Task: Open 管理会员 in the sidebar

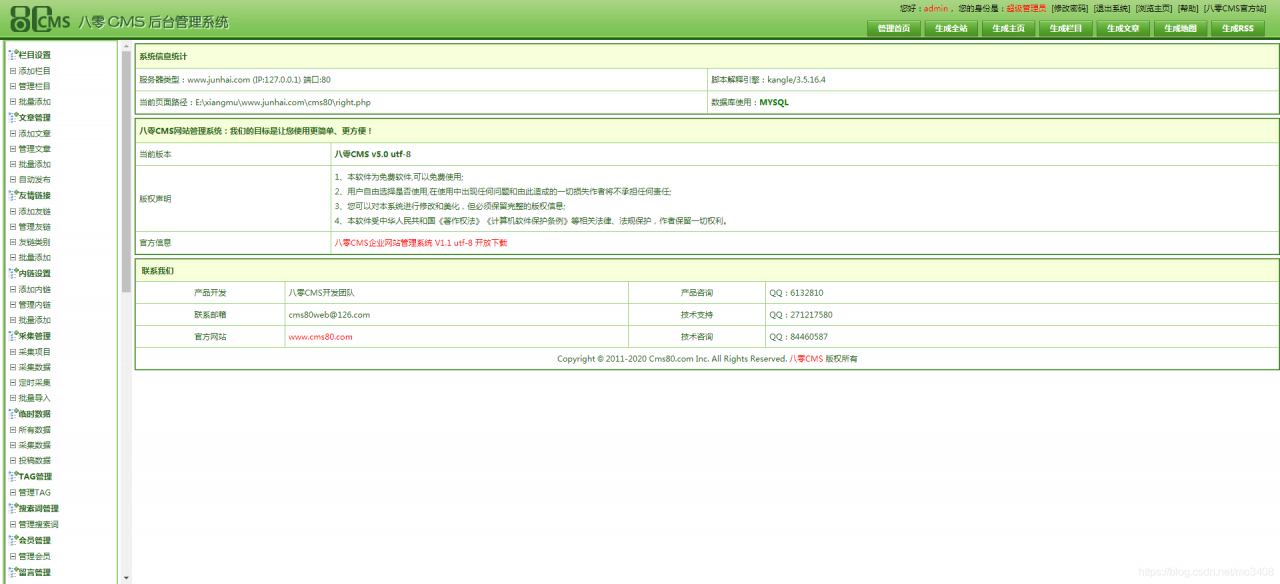Action: pos(34,556)
